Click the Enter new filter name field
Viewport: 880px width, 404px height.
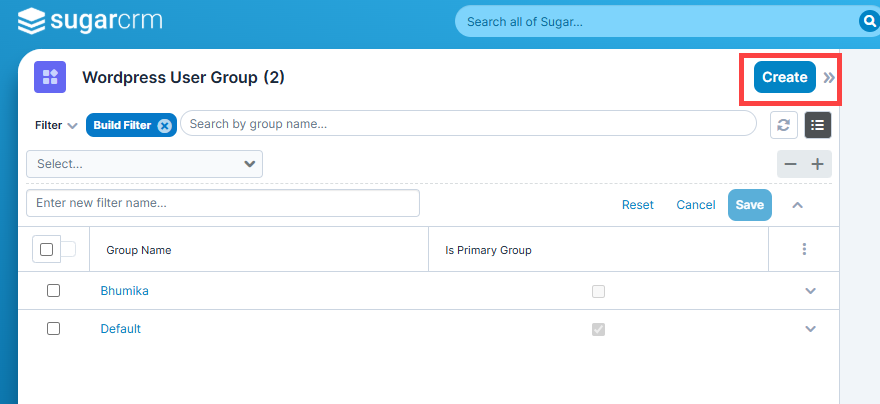pos(223,203)
